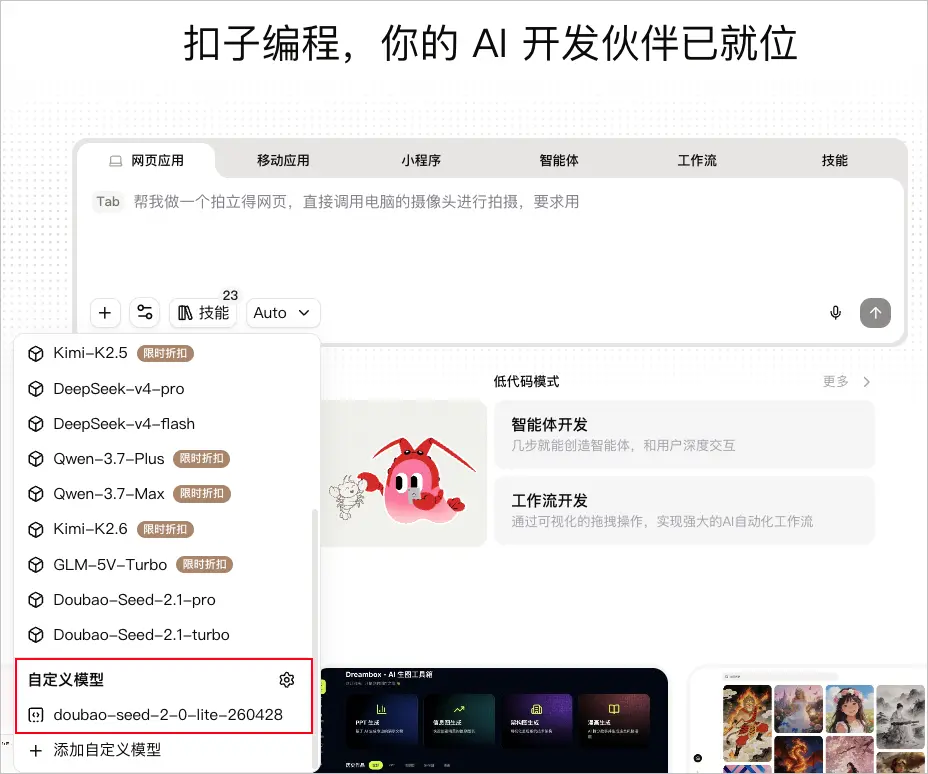Click the 限时折扣 badge on Qwen-3.7-Plus
The width and height of the screenshot is (928, 774).
[201, 459]
